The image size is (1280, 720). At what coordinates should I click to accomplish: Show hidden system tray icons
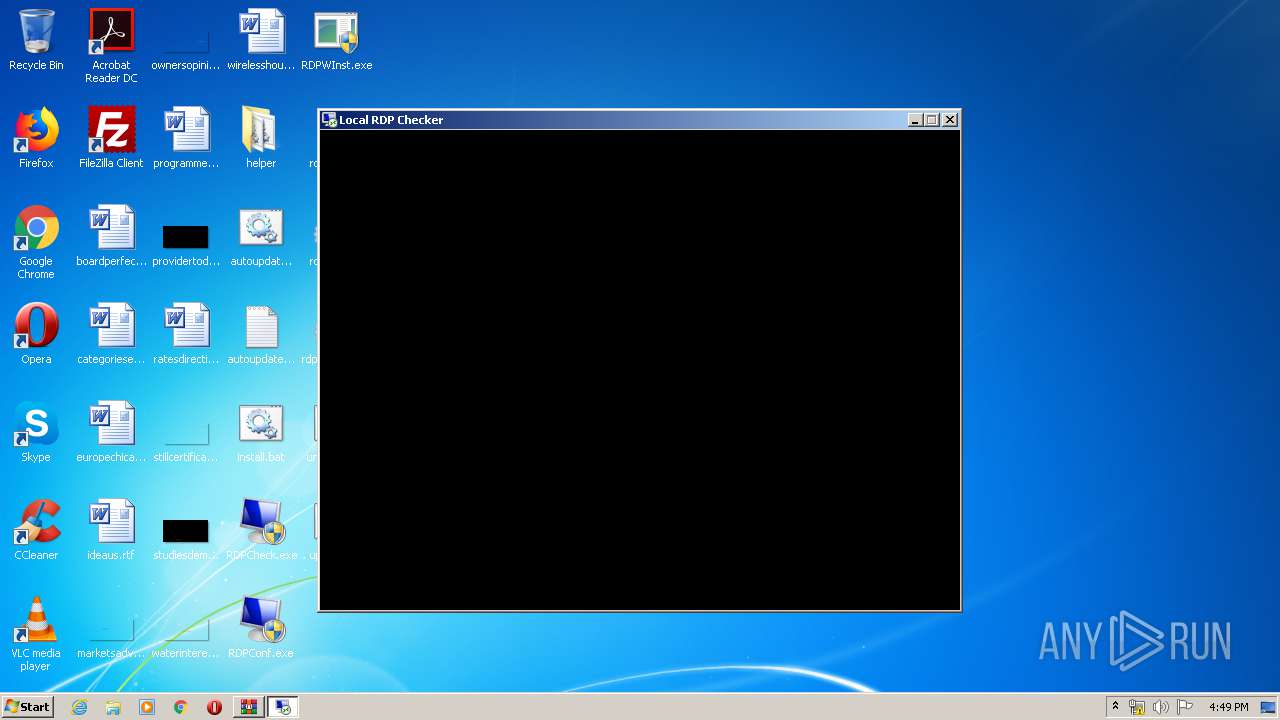(x=1115, y=707)
